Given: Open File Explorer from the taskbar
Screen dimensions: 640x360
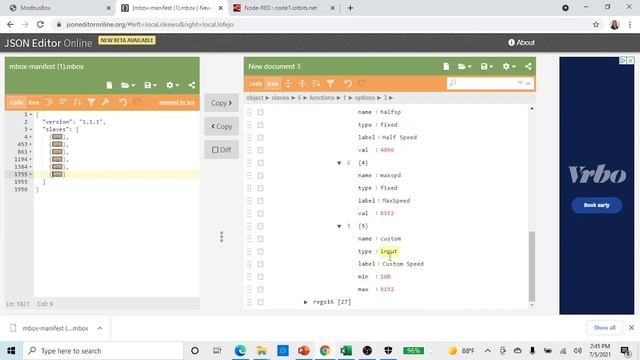Looking at the screenshot, I should [261, 351].
